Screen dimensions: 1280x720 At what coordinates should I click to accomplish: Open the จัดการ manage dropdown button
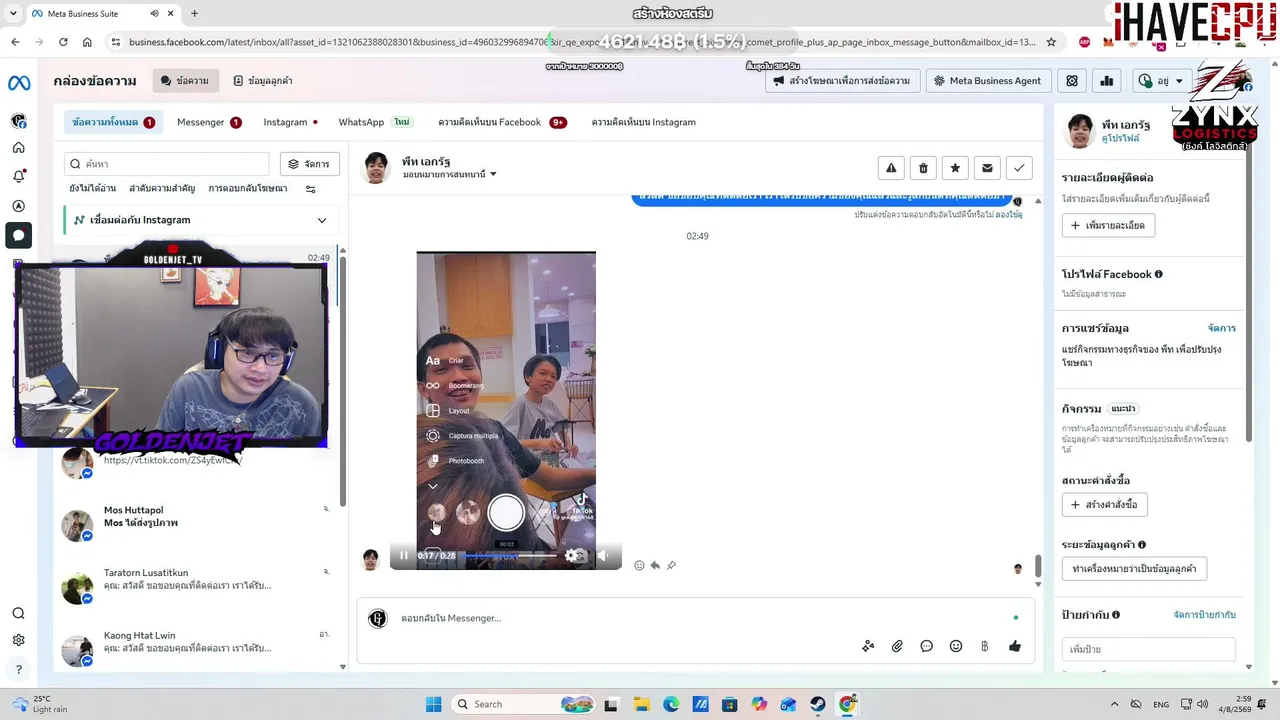click(310, 164)
